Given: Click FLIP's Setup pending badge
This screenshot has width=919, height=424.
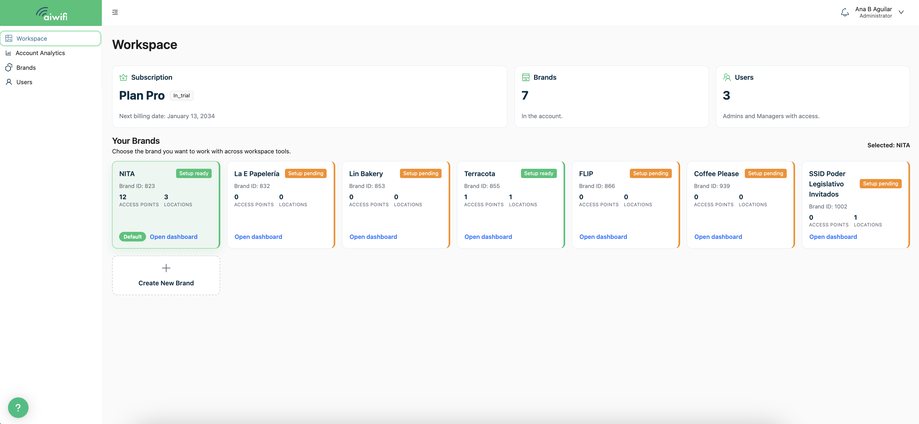Looking at the screenshot, I should pyautogui.click(x=651, y=174).
